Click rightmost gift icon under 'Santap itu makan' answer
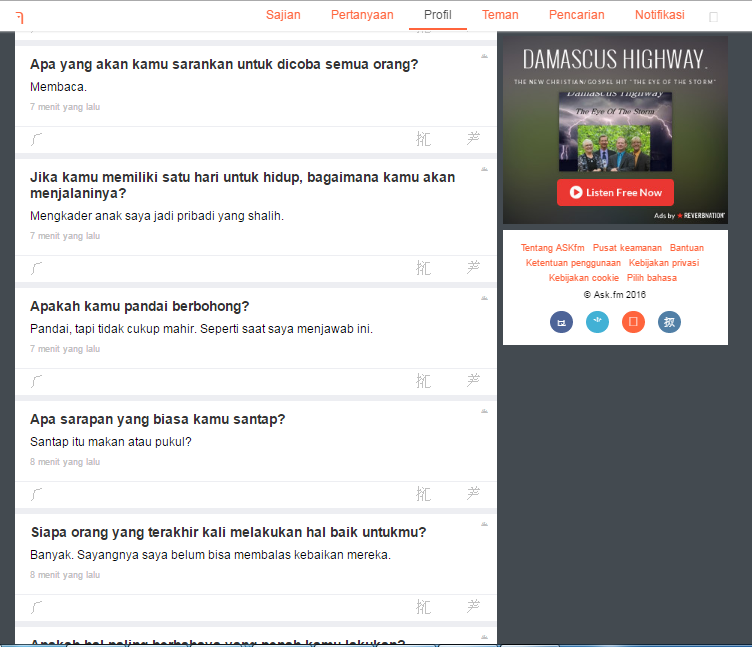The image size is (752, 647). 473,493
